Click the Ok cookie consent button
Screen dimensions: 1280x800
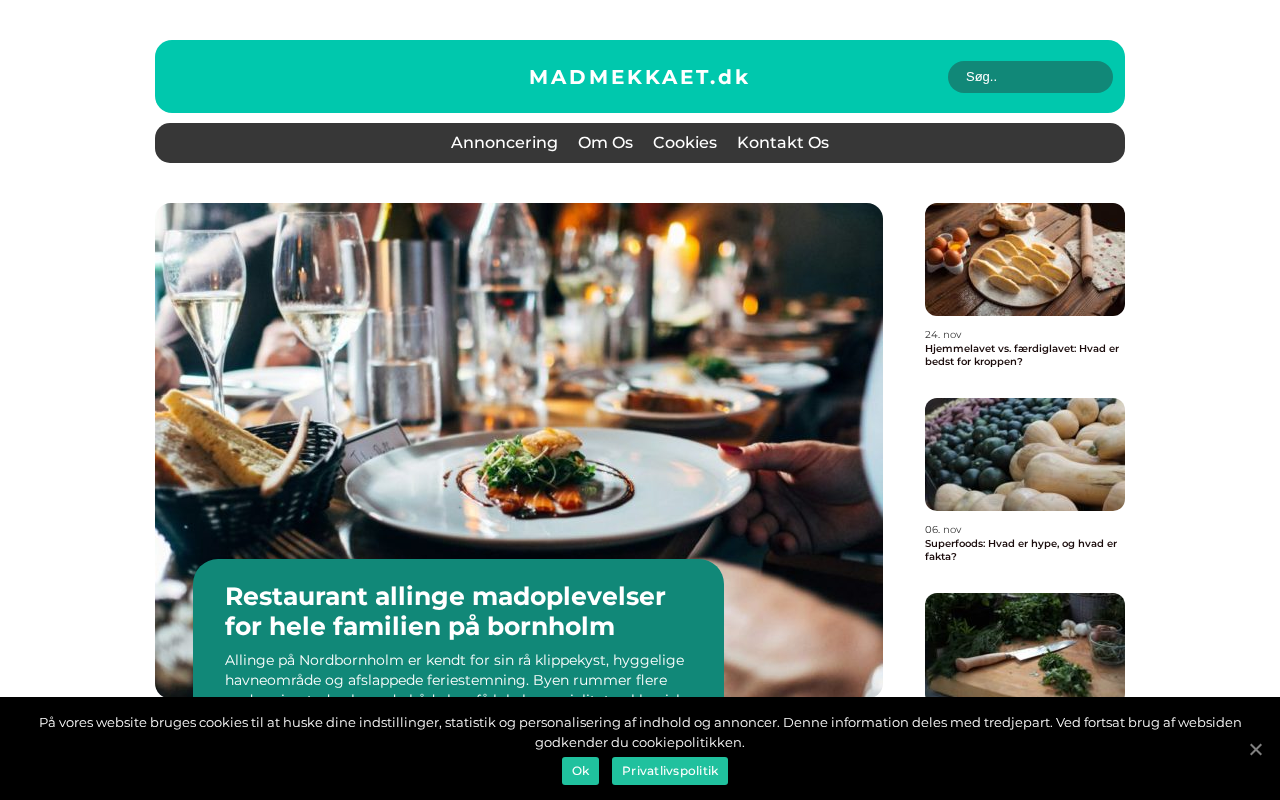[580, 771]
